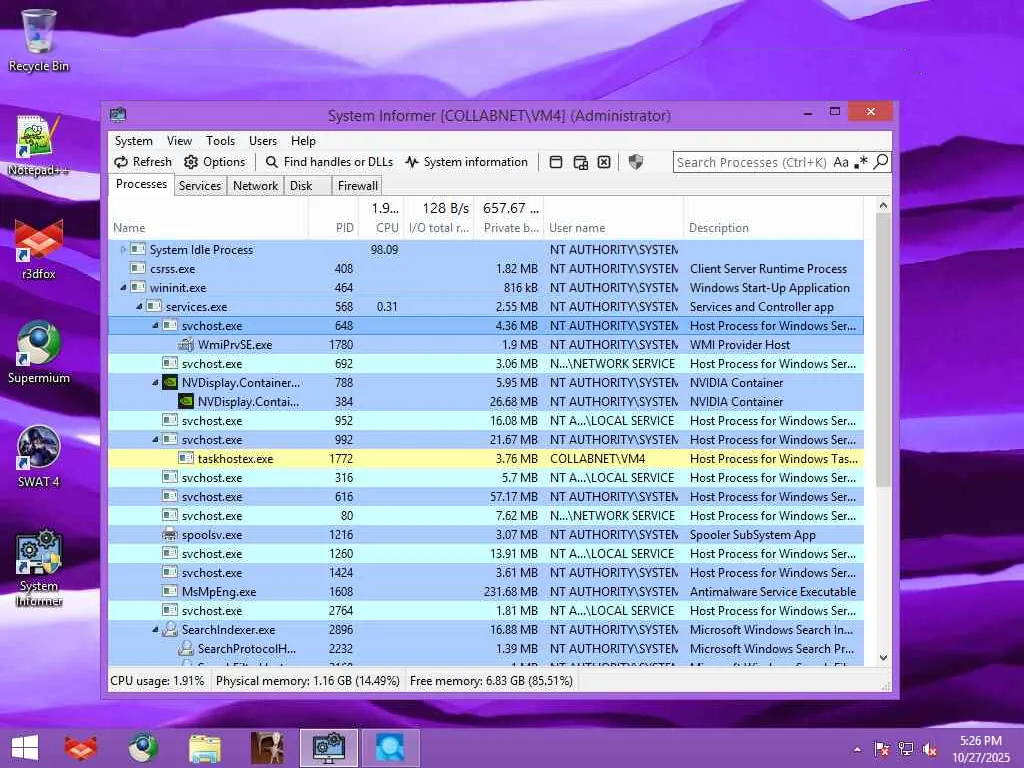Click Free memory status bar entry
The image size is (1024, 768).
click(491, 680)
